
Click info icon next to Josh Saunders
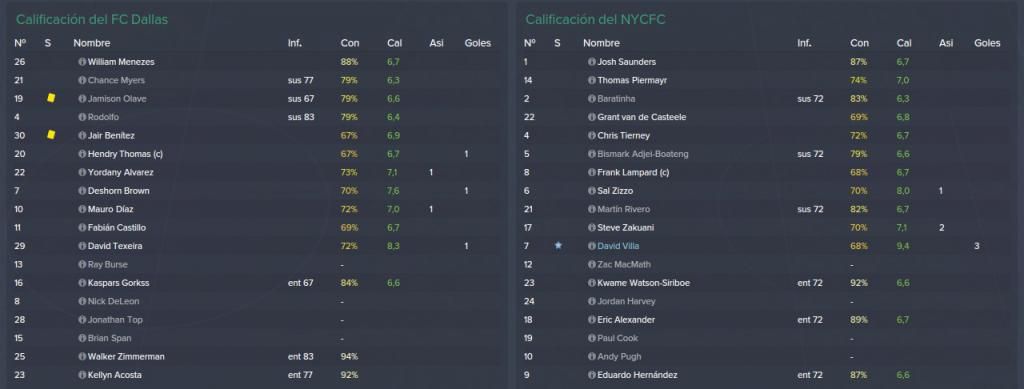[592, 62]
